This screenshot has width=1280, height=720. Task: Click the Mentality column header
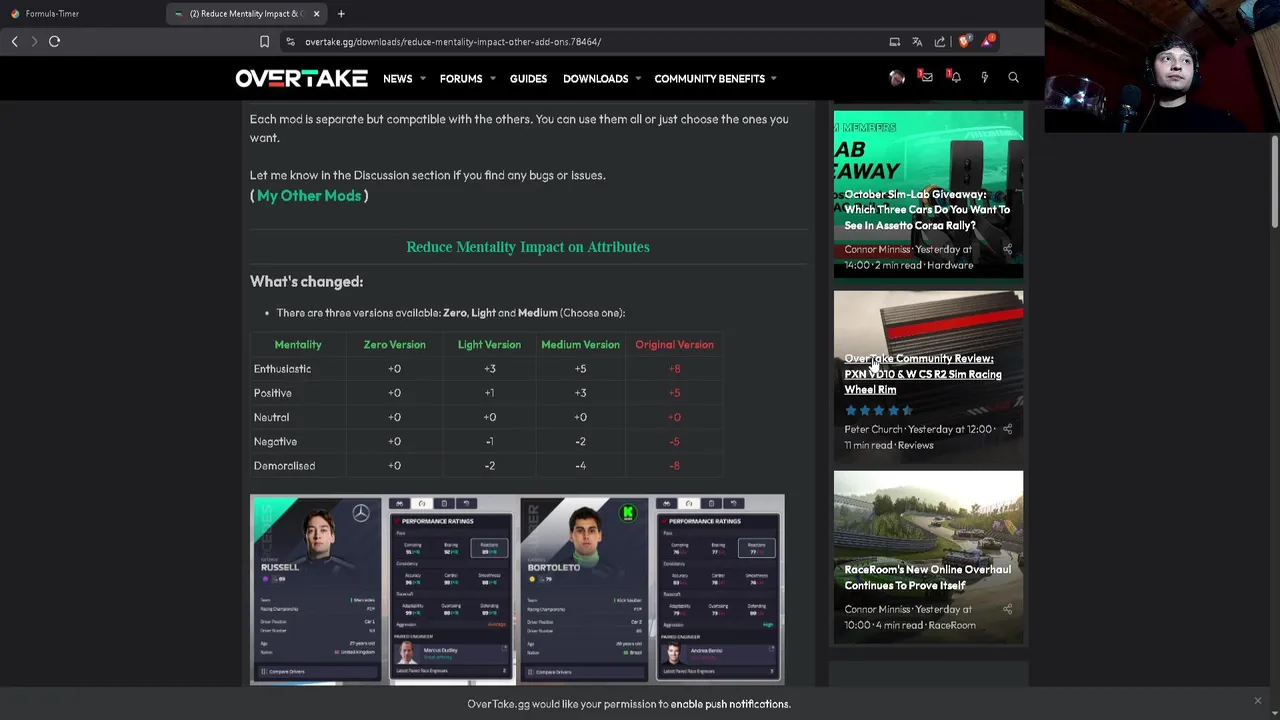[x=298, y=345]
